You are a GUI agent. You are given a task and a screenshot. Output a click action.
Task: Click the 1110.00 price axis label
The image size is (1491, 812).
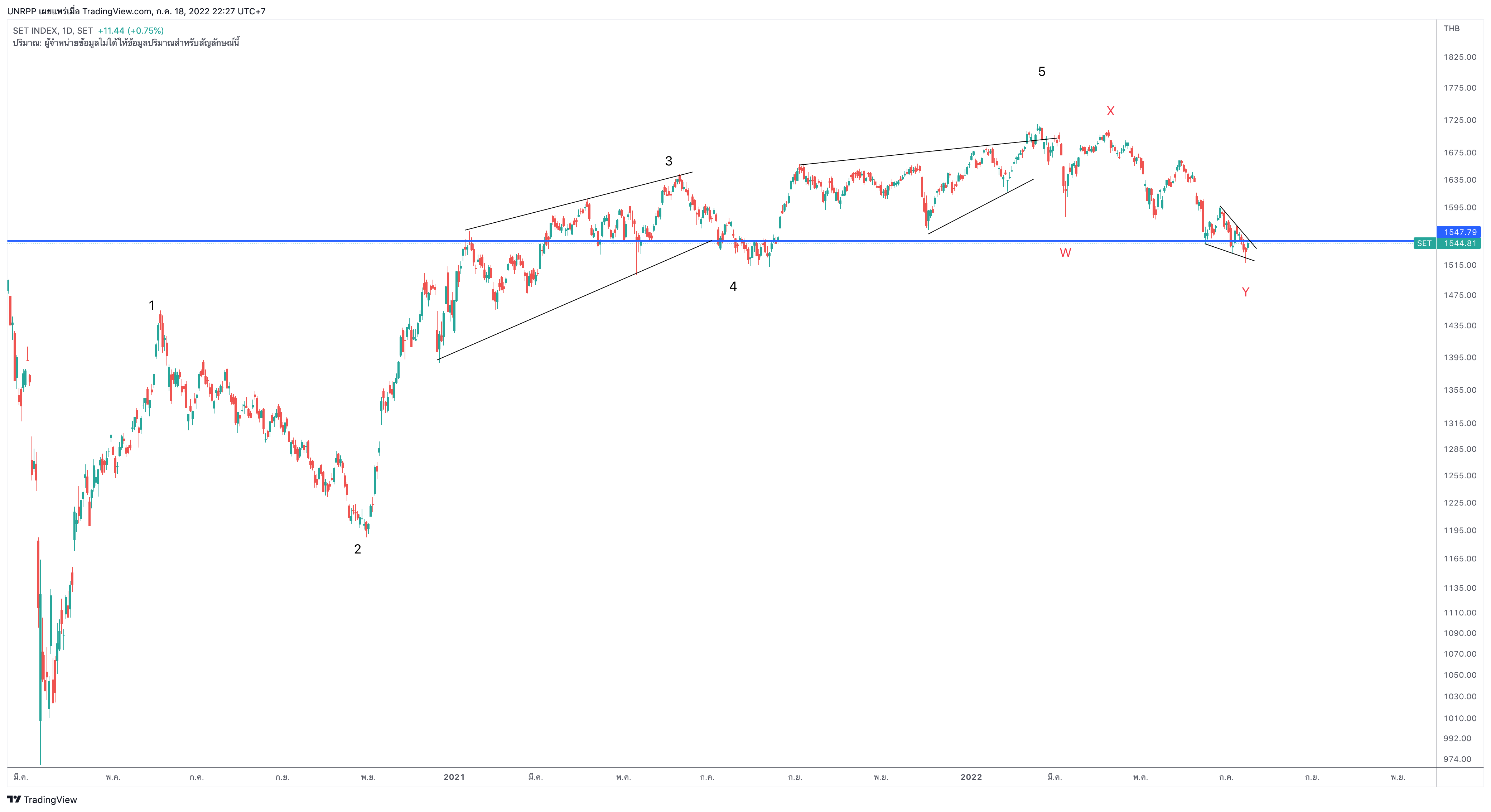[x=1460, y=612]
